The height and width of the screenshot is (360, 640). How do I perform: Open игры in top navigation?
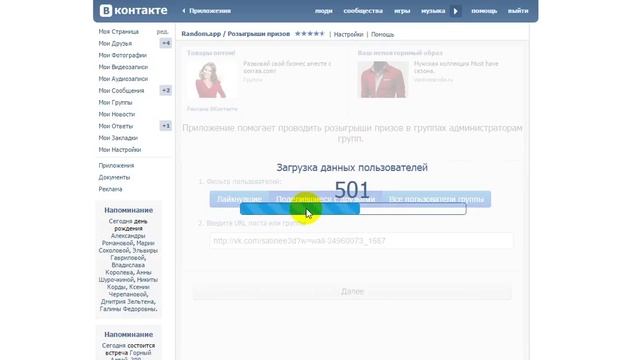402,11
